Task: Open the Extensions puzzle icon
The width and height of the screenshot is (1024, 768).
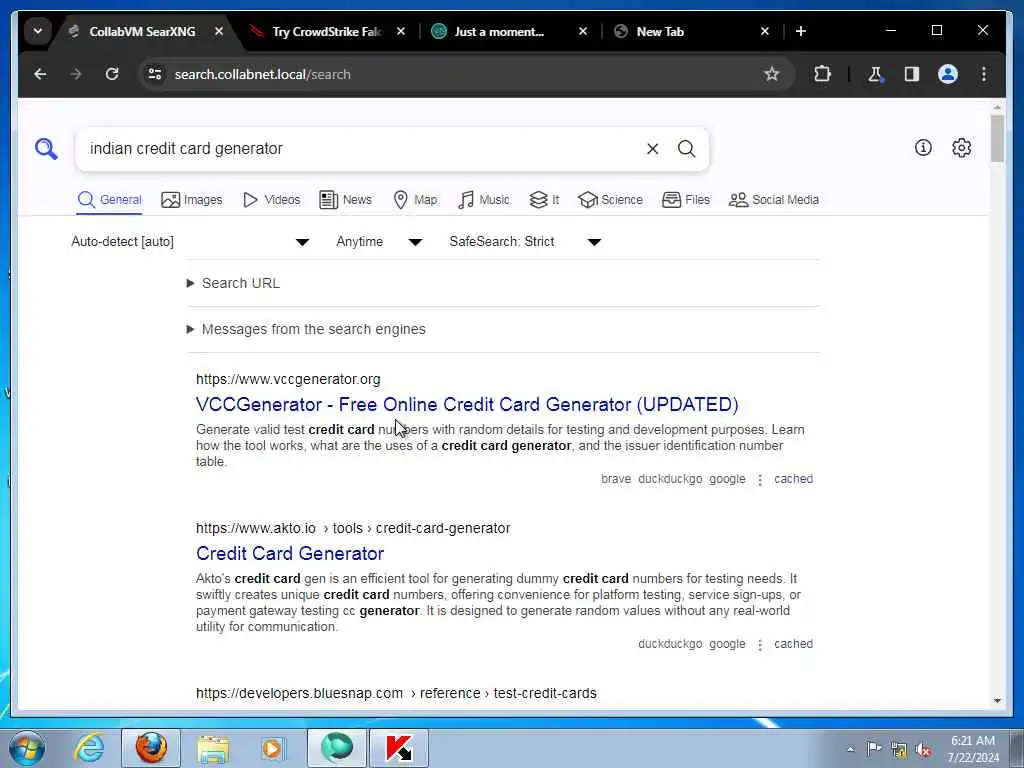Action: (x=822, y=74)
